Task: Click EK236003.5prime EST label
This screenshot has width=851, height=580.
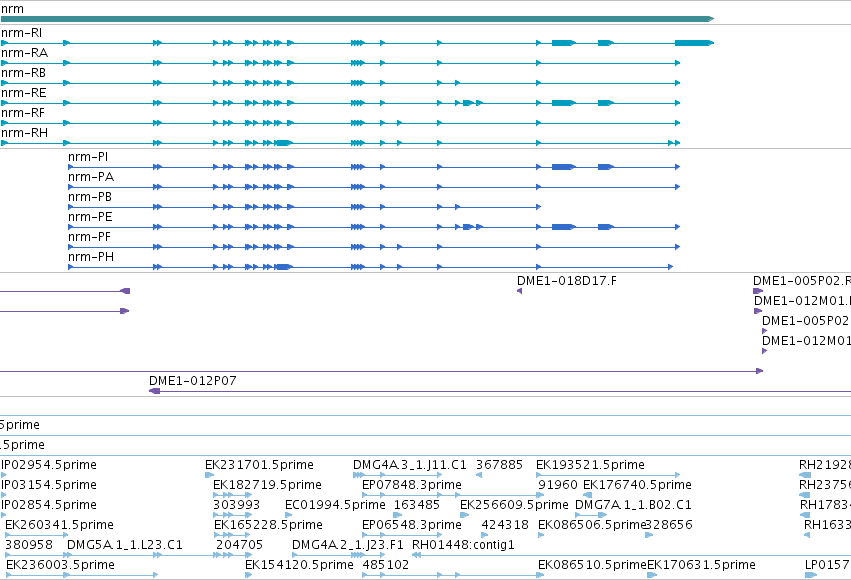Action: click(60, 565)
